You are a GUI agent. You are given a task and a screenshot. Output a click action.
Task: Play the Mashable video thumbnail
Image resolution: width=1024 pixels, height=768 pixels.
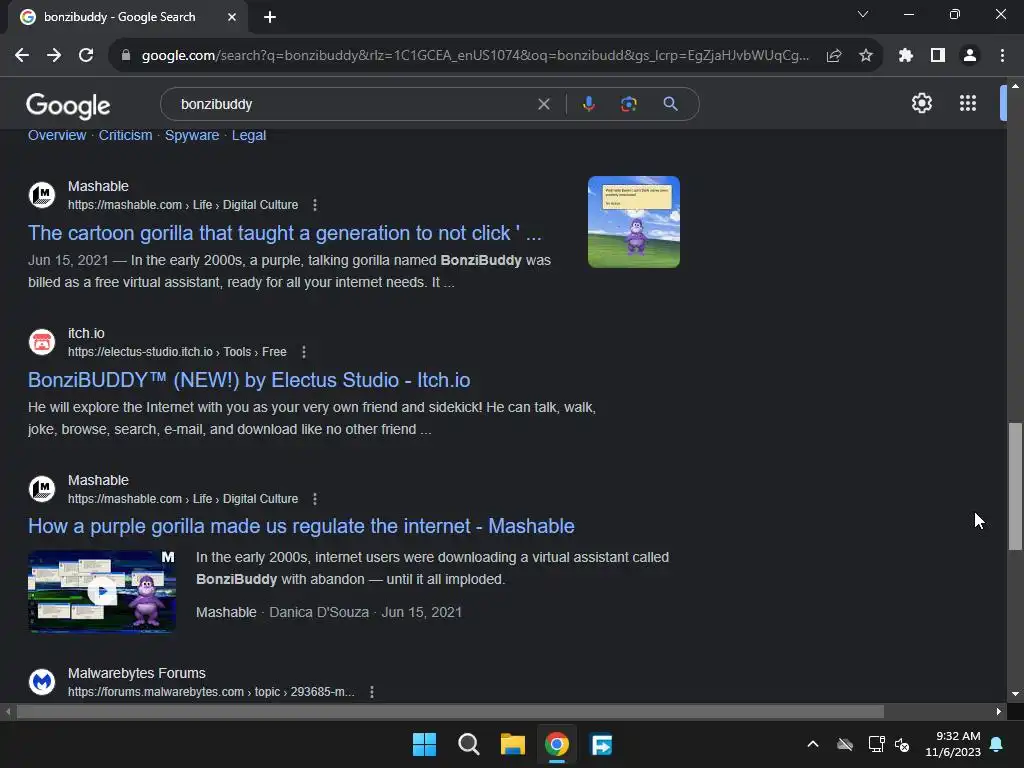[x=102, y=592]
